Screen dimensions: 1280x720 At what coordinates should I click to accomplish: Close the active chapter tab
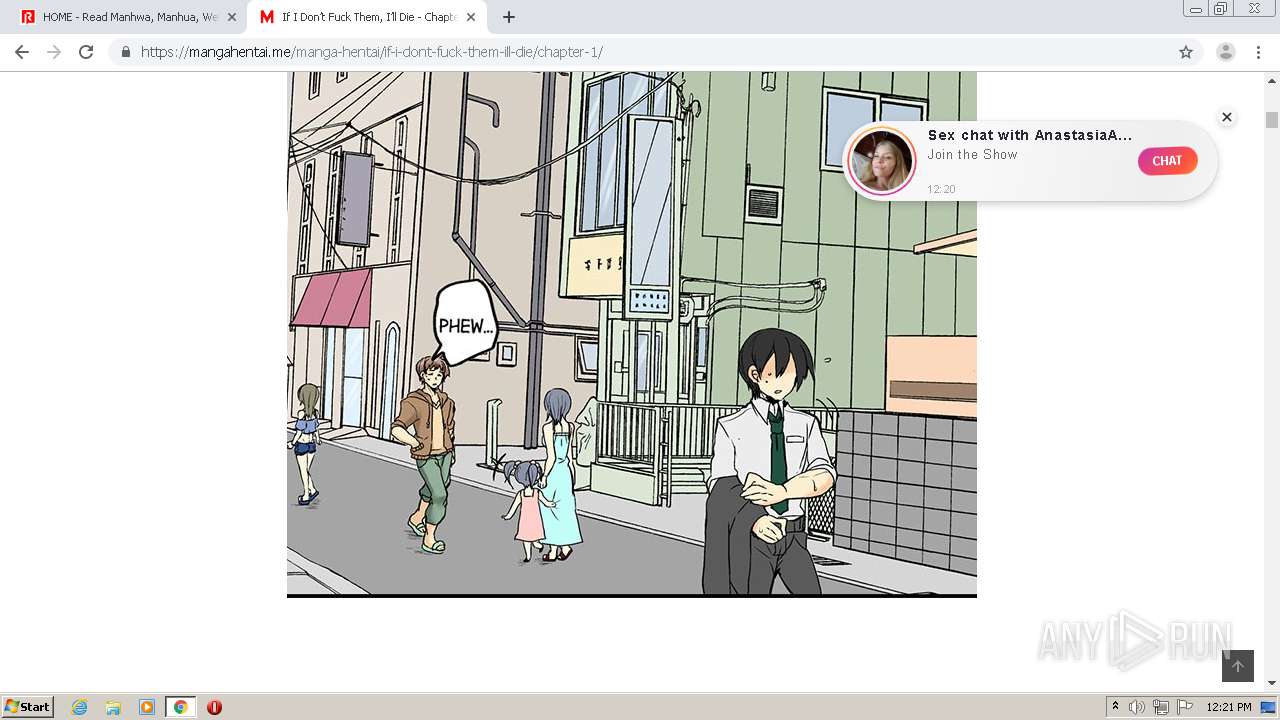point(470,17)
